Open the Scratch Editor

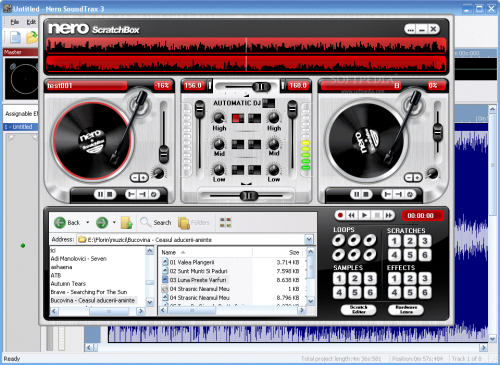pyautogui.click(x=359, y=309)
